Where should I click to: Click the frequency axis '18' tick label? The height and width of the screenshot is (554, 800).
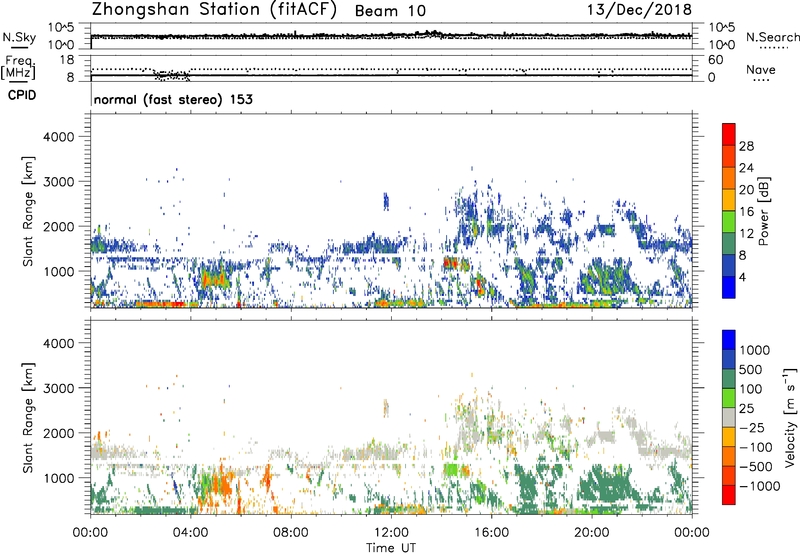pyautogui.click(x=67, y=60)
